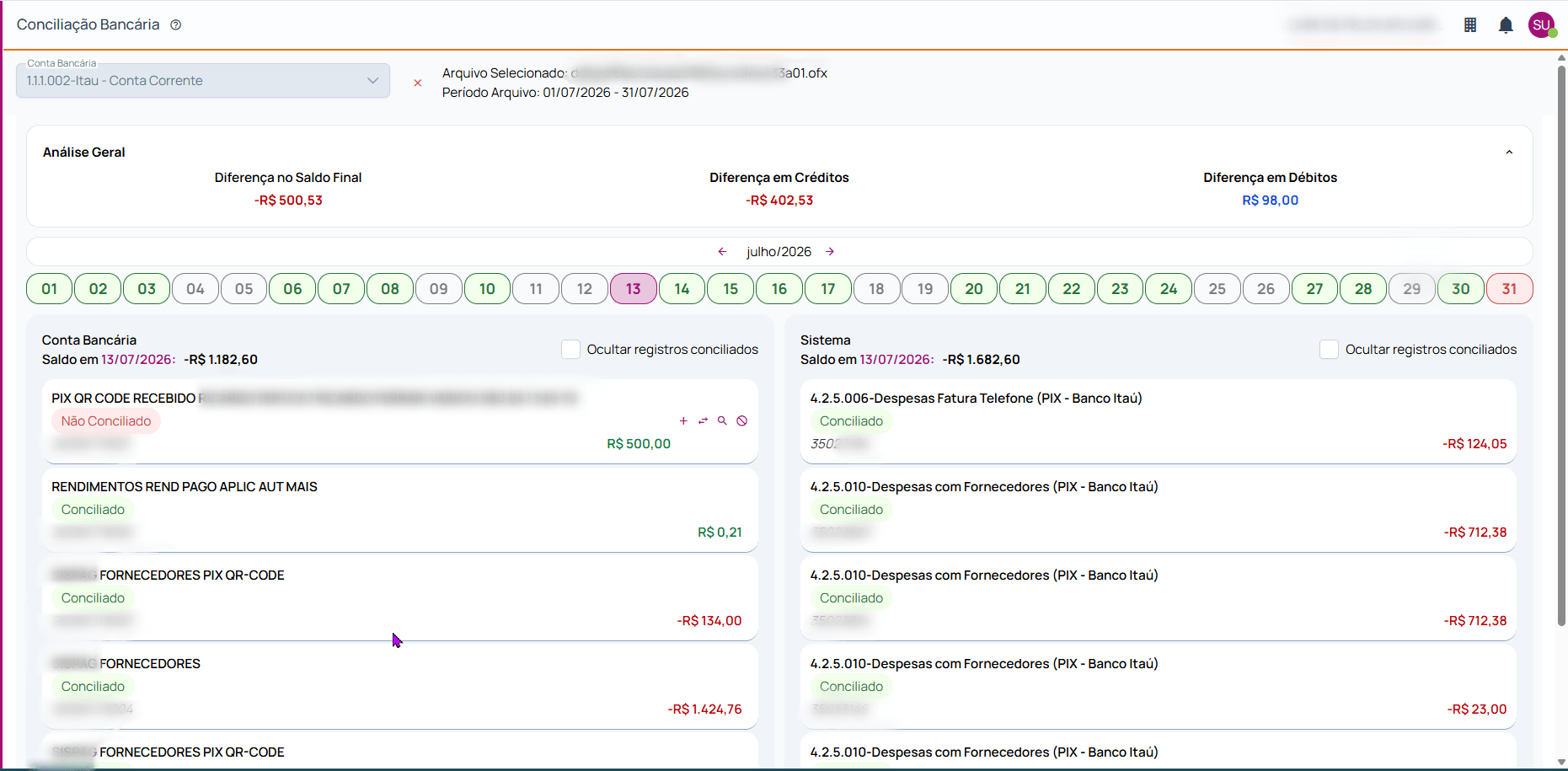Collapse the Análise Geral panel

click(1509, 153)
